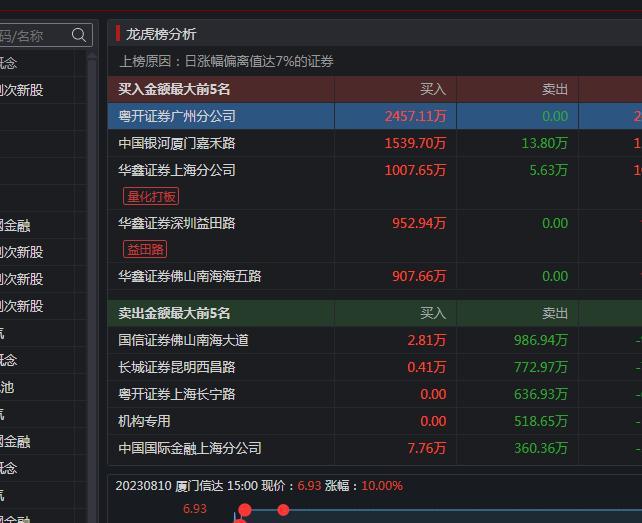Click 20230810 厦门信达 chart title
The height and width of the screenshot is (523, 642).
tap(170, 486)
